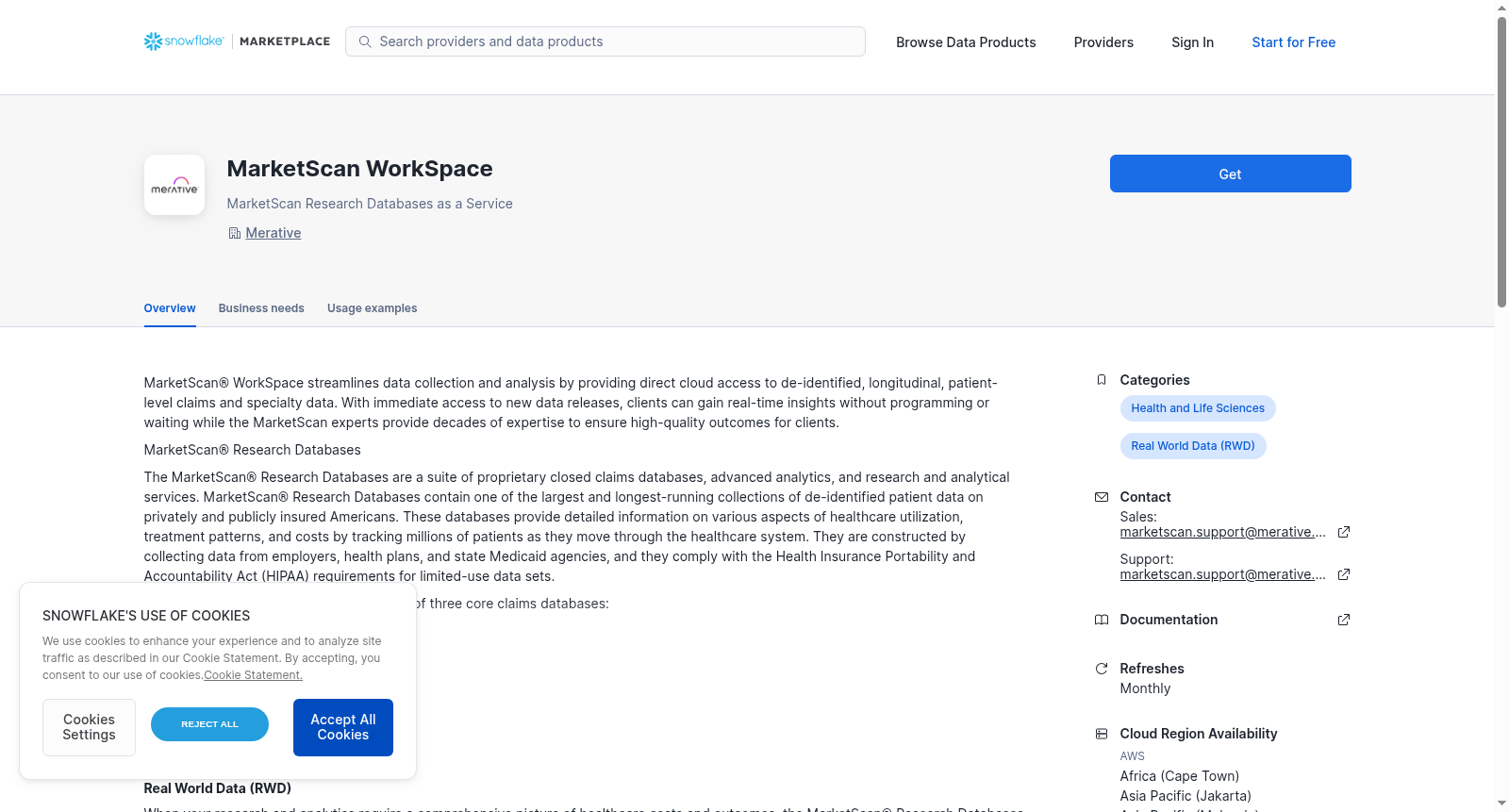Click the 'AWS' cloud label
Image resolution: width=1509 pixels, height=812 pixels.
(x=1132, y=756)
